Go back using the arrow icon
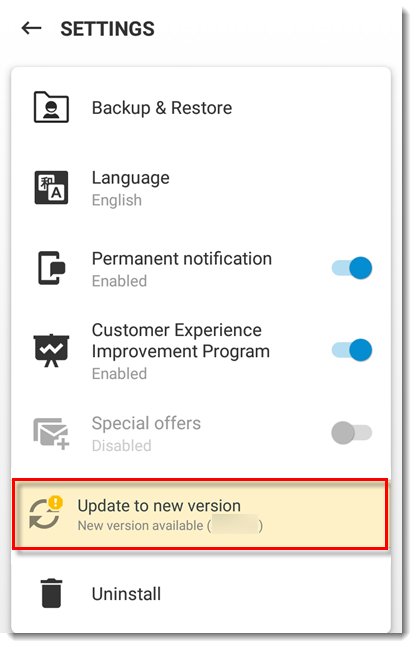The image size is (417, 648). 31,29
